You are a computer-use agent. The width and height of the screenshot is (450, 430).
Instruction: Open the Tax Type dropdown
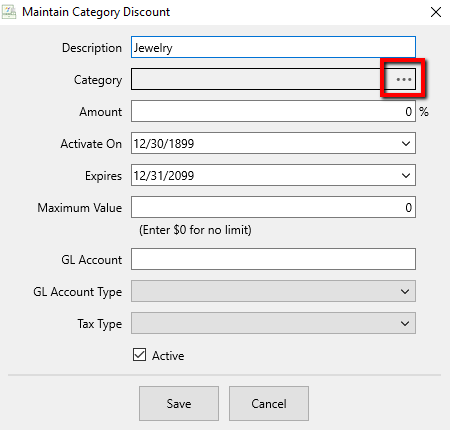click(273, 323)
